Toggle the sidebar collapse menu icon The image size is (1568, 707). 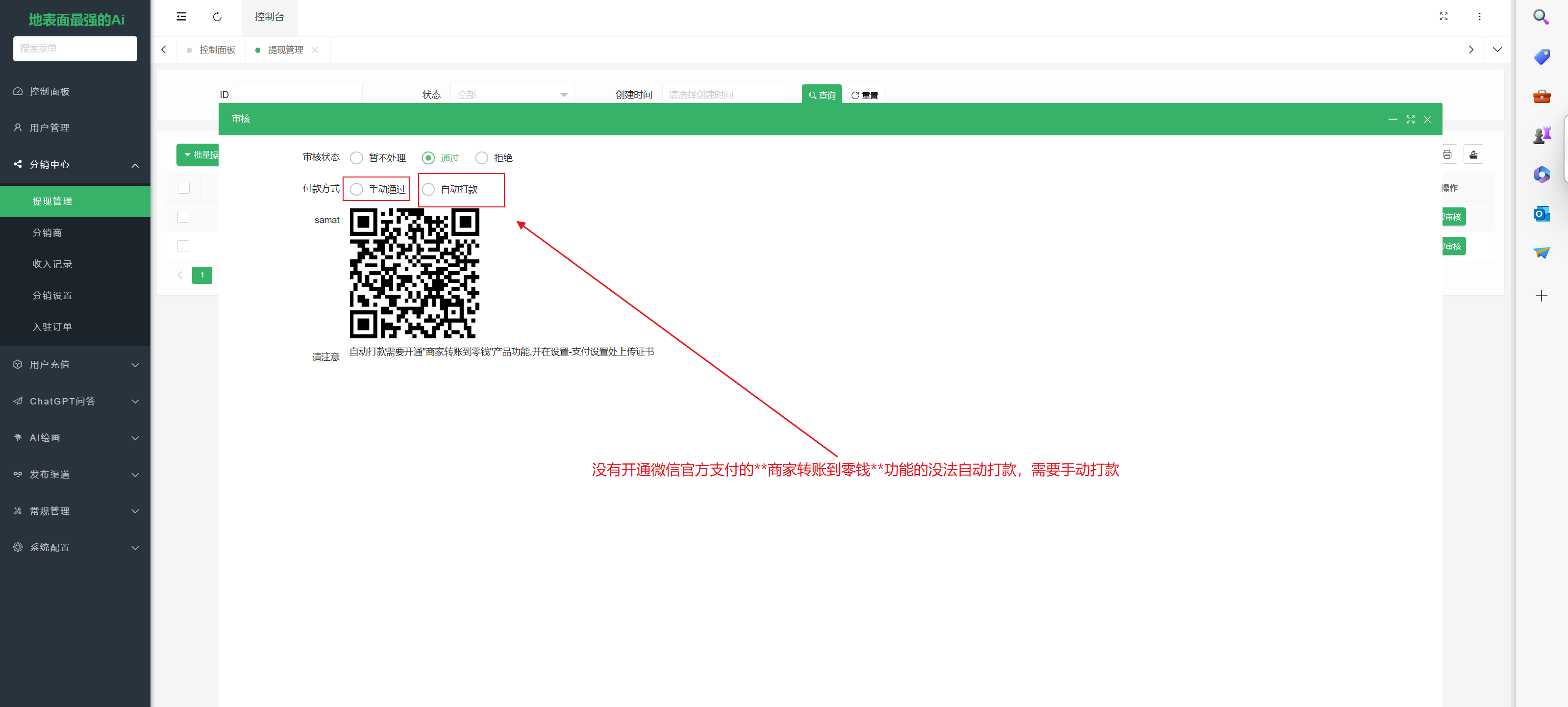(x=181, y=17)
